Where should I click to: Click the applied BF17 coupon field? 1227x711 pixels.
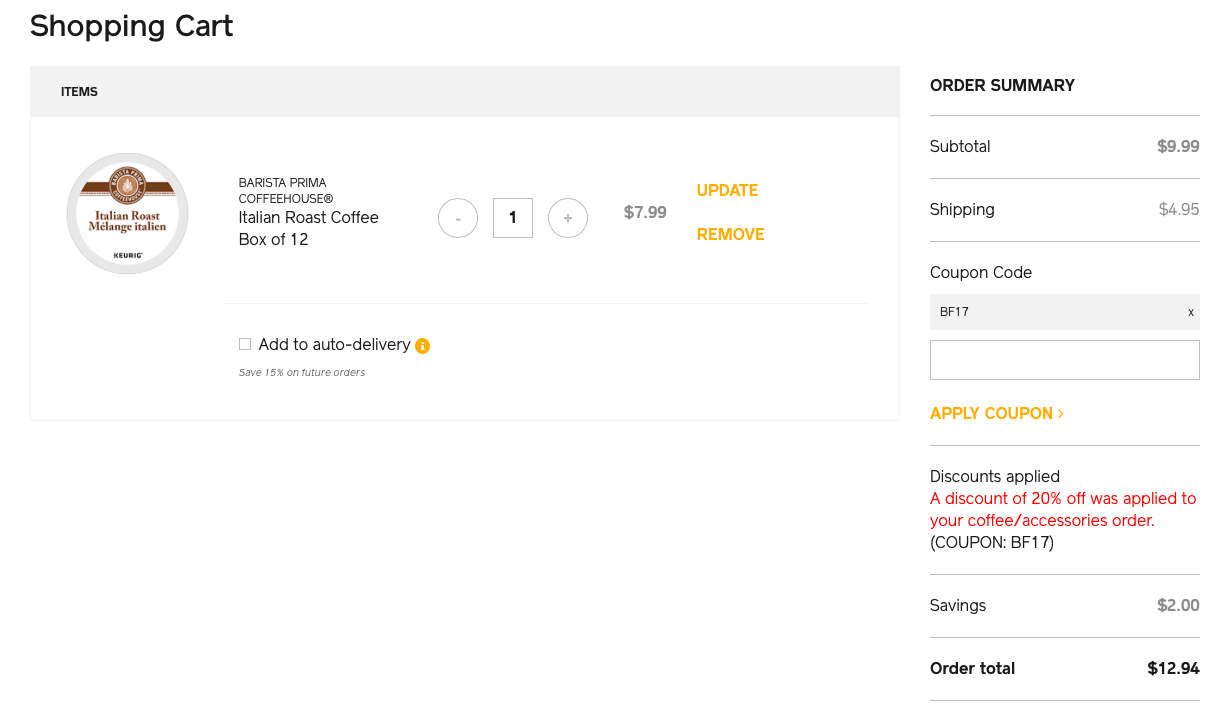tap(1065, 312)
